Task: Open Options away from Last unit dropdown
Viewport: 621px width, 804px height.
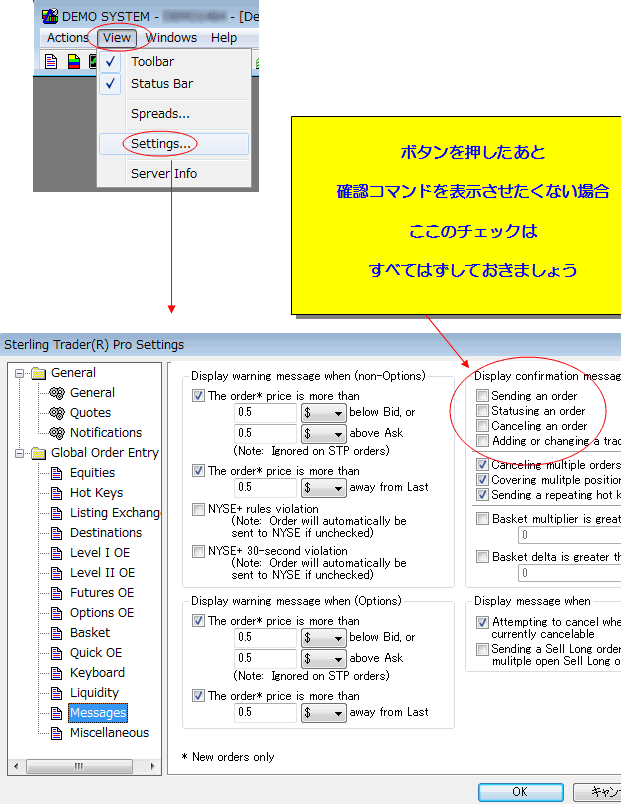Action: [324, 712]
